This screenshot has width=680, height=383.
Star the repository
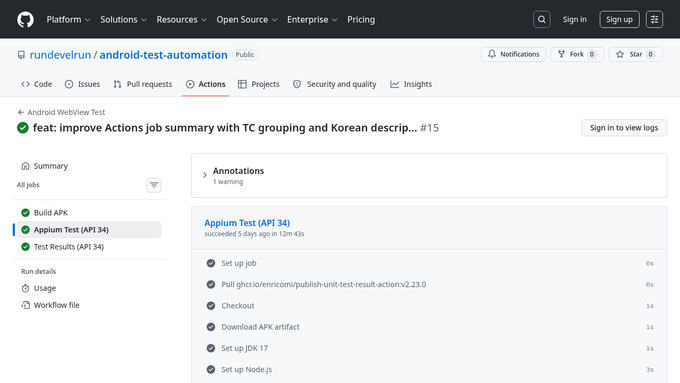636,54
